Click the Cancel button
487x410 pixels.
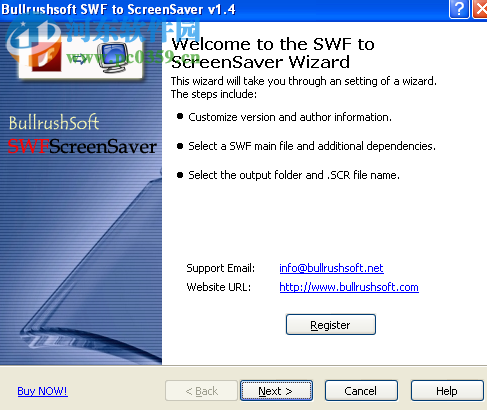point(361,391)
